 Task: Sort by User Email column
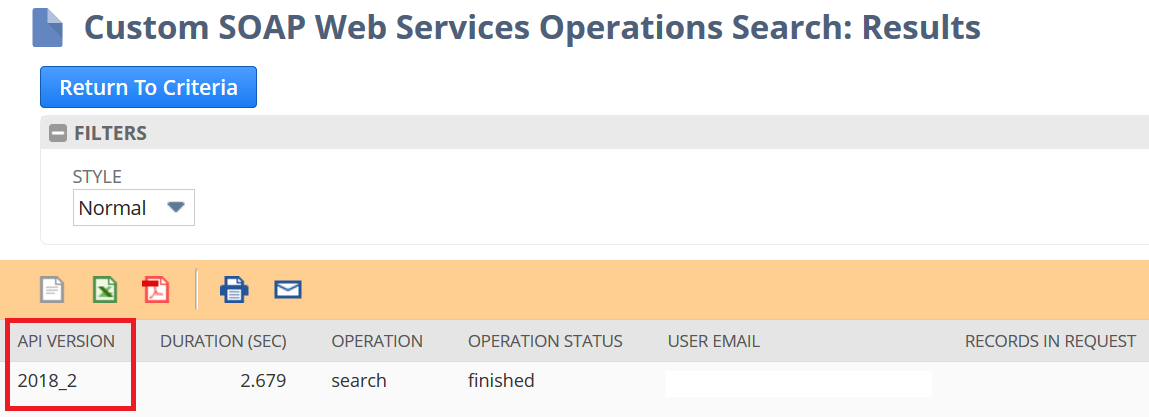point(714,341)
